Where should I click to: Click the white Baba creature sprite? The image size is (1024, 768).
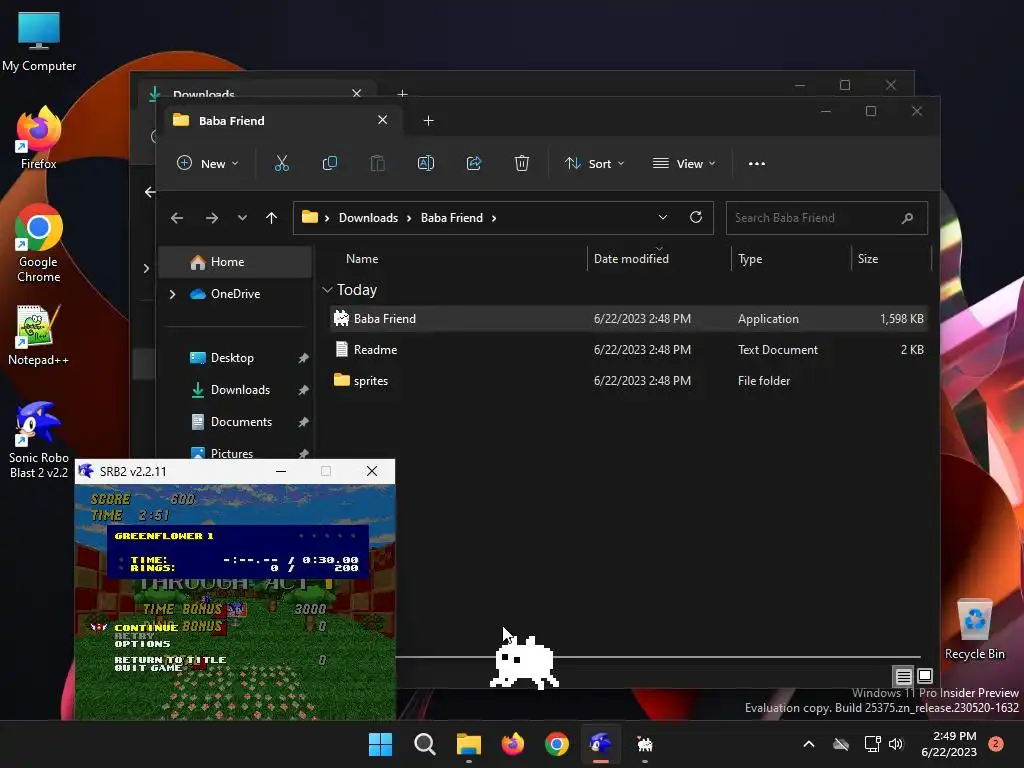(x=524, y=662)
